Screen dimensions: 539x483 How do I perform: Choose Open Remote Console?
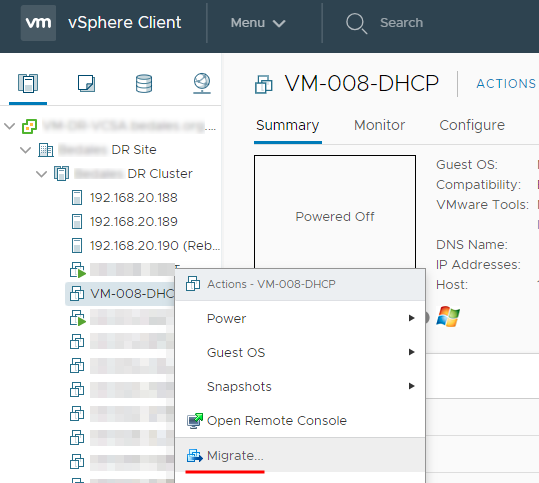point(300,421)
